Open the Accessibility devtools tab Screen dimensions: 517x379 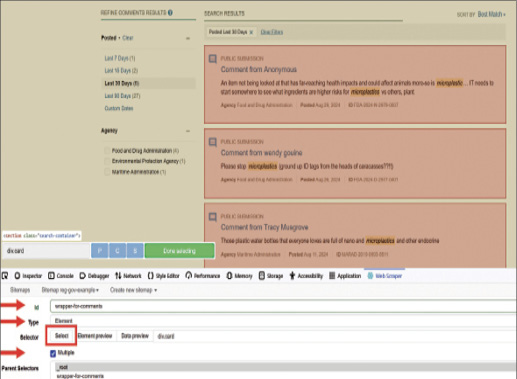[306, 276]
